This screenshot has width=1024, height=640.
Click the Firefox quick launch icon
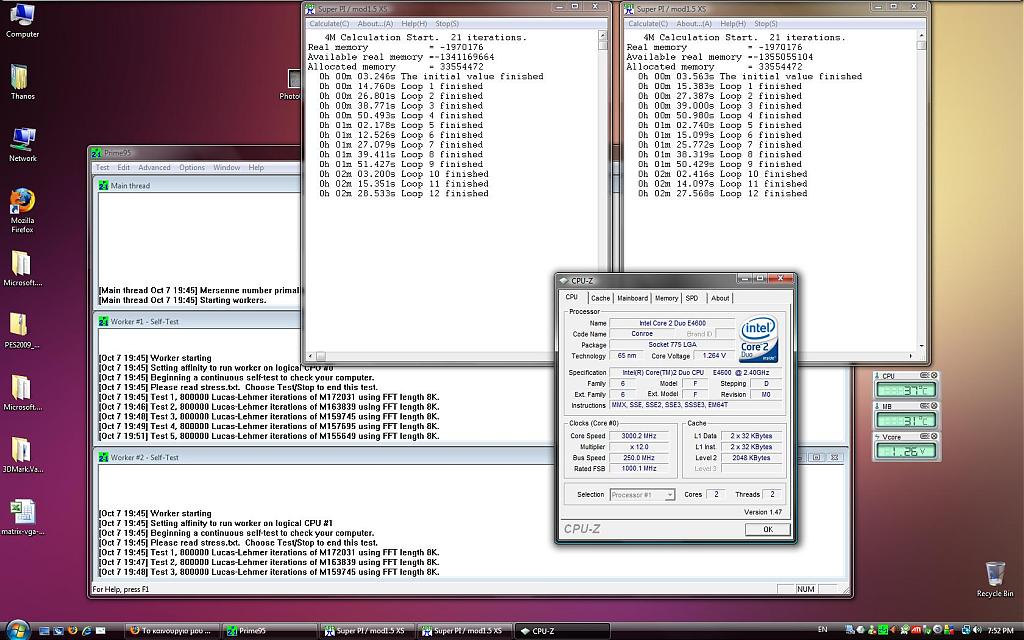pos(72,631)
